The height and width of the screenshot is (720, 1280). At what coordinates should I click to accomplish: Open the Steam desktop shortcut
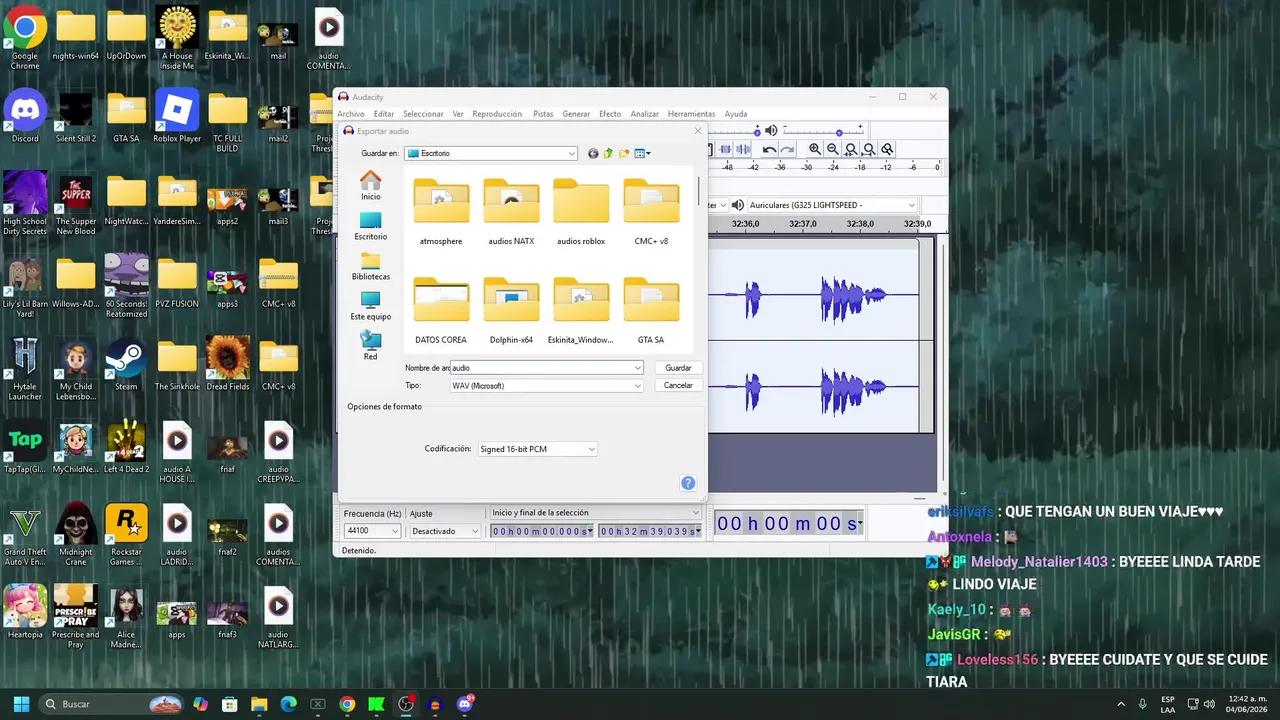pyautogui.click(x=126, y=364)
